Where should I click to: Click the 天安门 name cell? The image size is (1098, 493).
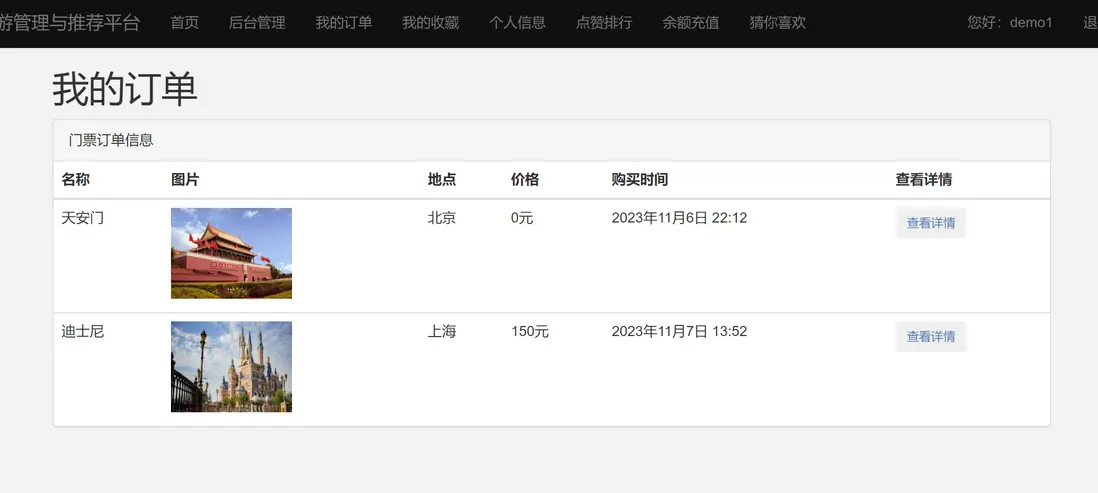(82, 218)
